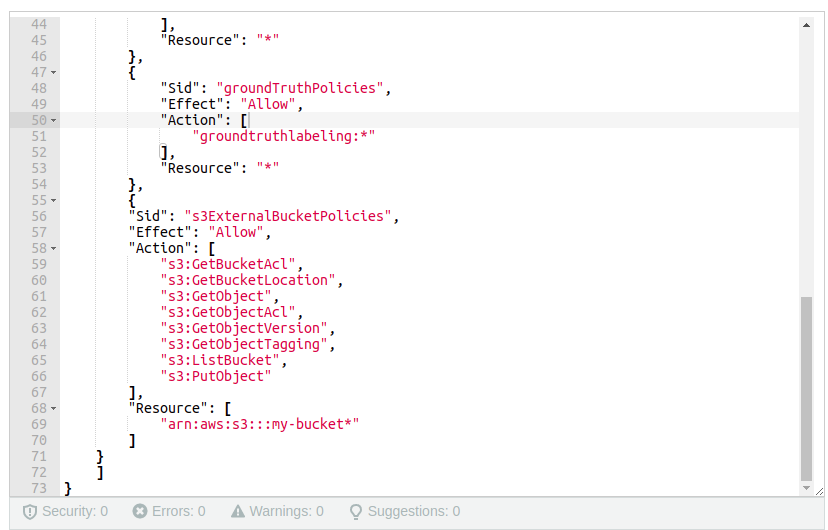The width and height of the screenshot is (828, 530).
Task: Click the "Resource" key on line 68
Action: click(168, 409)
